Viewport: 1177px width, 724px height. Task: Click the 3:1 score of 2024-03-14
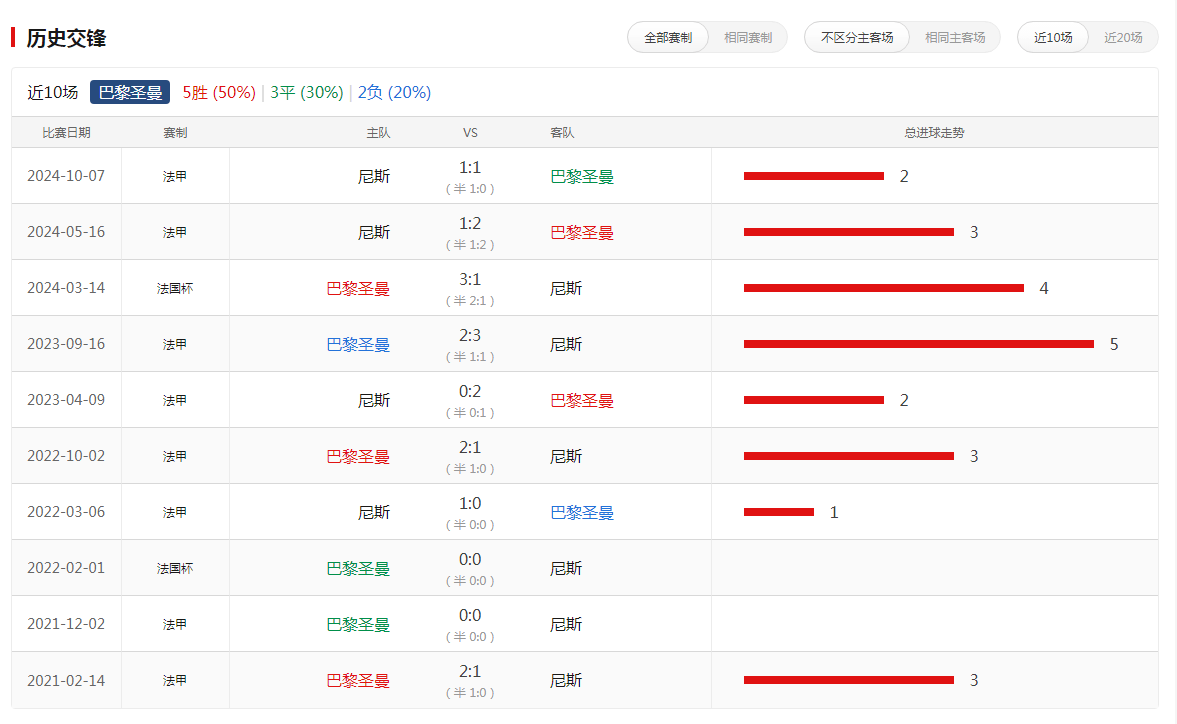point(470,279)
